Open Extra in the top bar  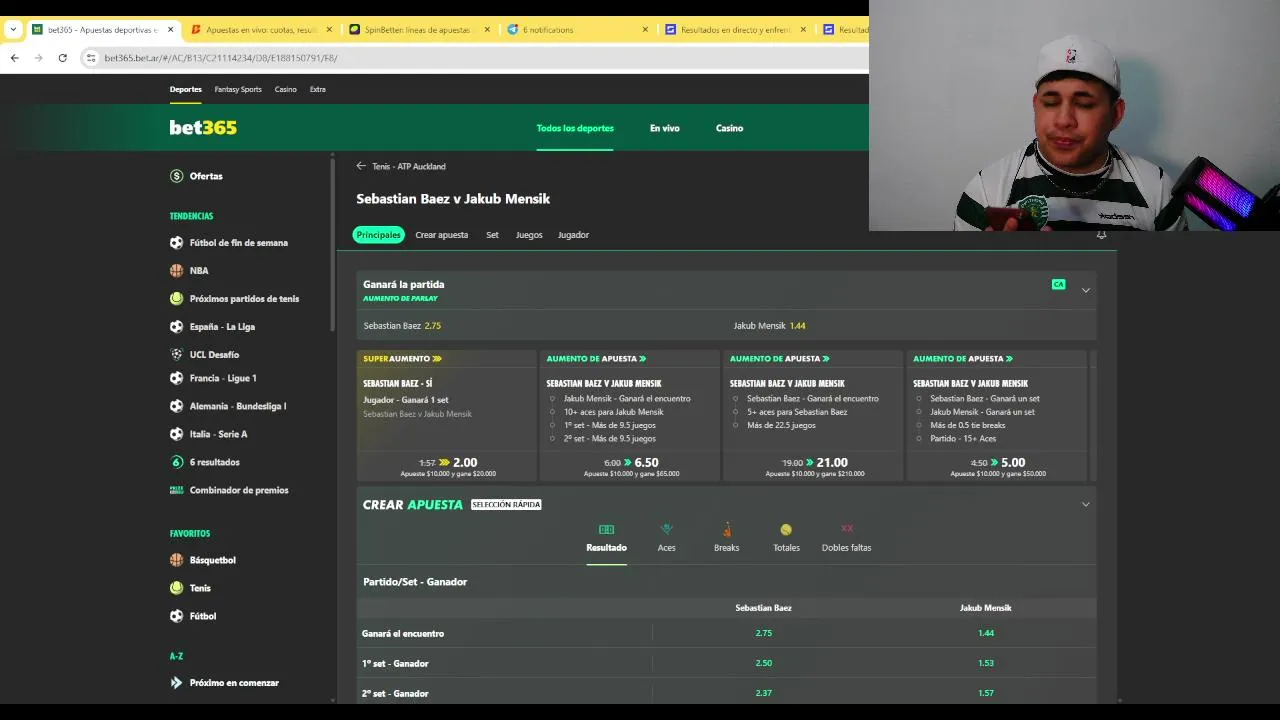coord(317,89)
